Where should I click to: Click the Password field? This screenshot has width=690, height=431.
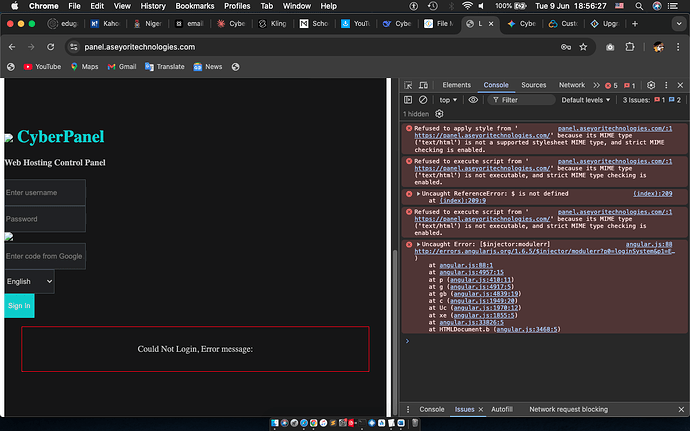[x=45, y=219]
